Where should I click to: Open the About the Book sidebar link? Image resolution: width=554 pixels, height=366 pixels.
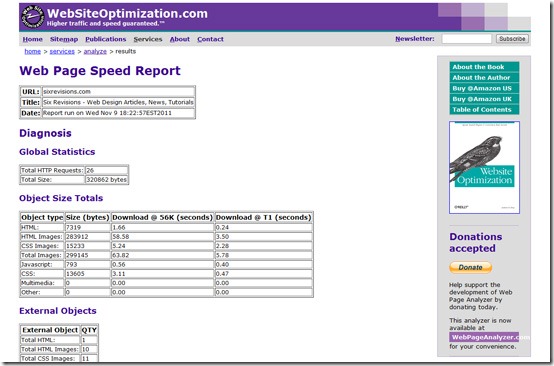click(x=484, y=67)
